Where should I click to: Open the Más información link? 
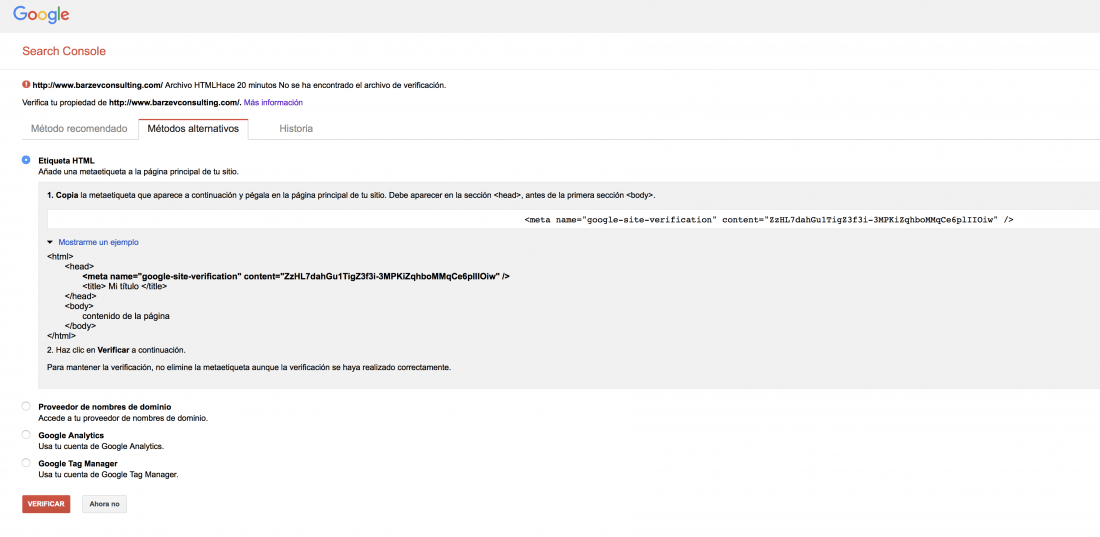tap(273, 102)
